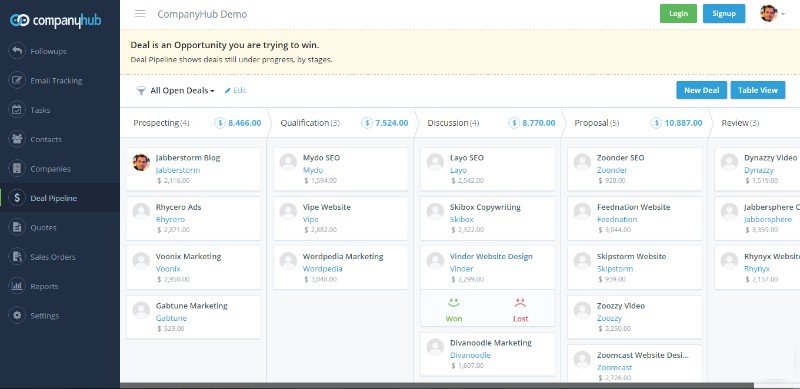This screenshot has width=800, height=389.
Task: Open the Rhycero company link
Action: coord(170,220)
